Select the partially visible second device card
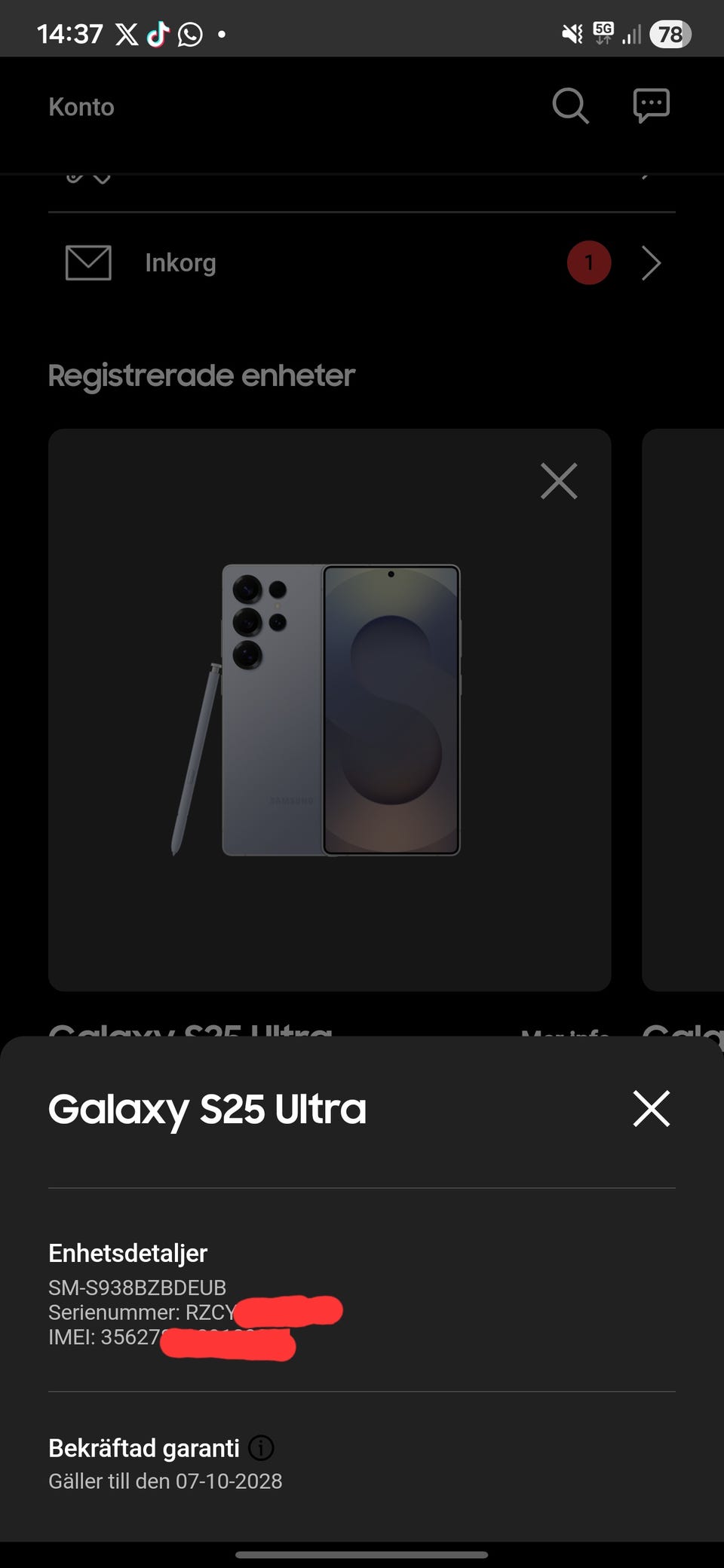 [683, 709]
